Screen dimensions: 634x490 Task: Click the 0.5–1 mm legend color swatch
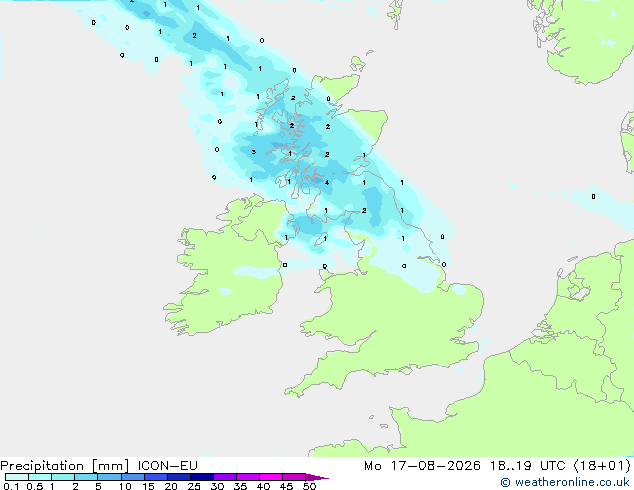(x=40, y=477)
